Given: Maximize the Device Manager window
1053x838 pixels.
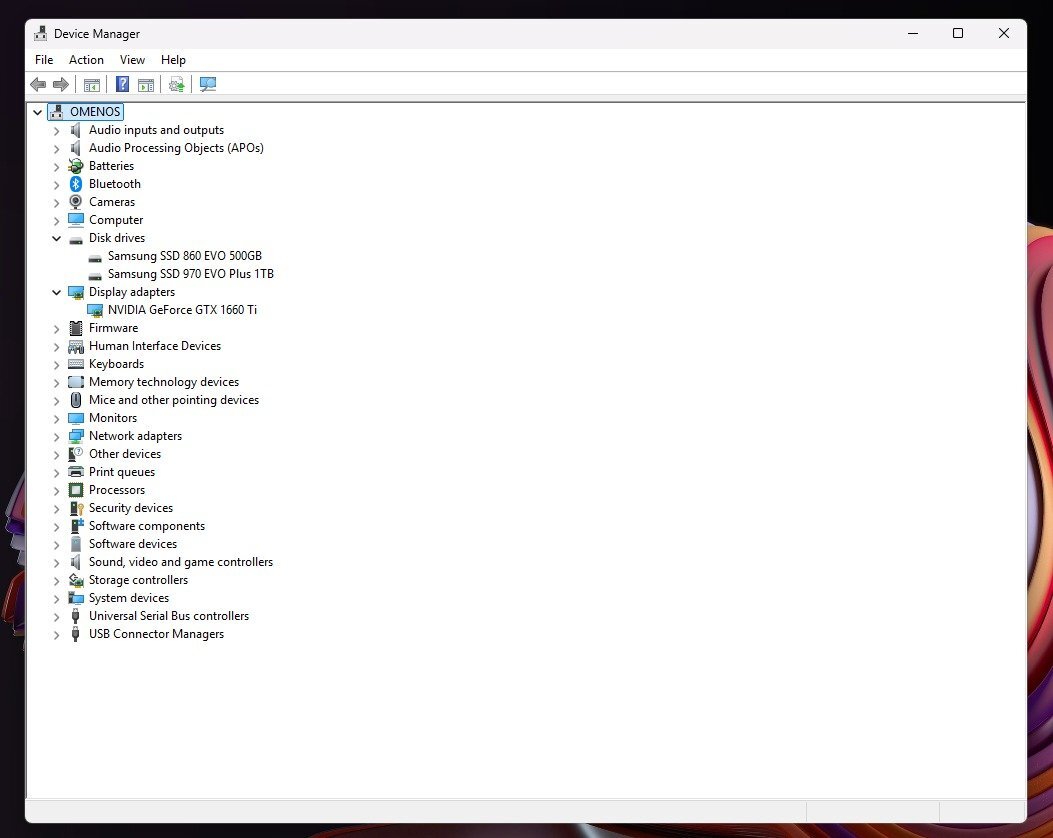Looking at the screenshot, I should coord(958,34).
